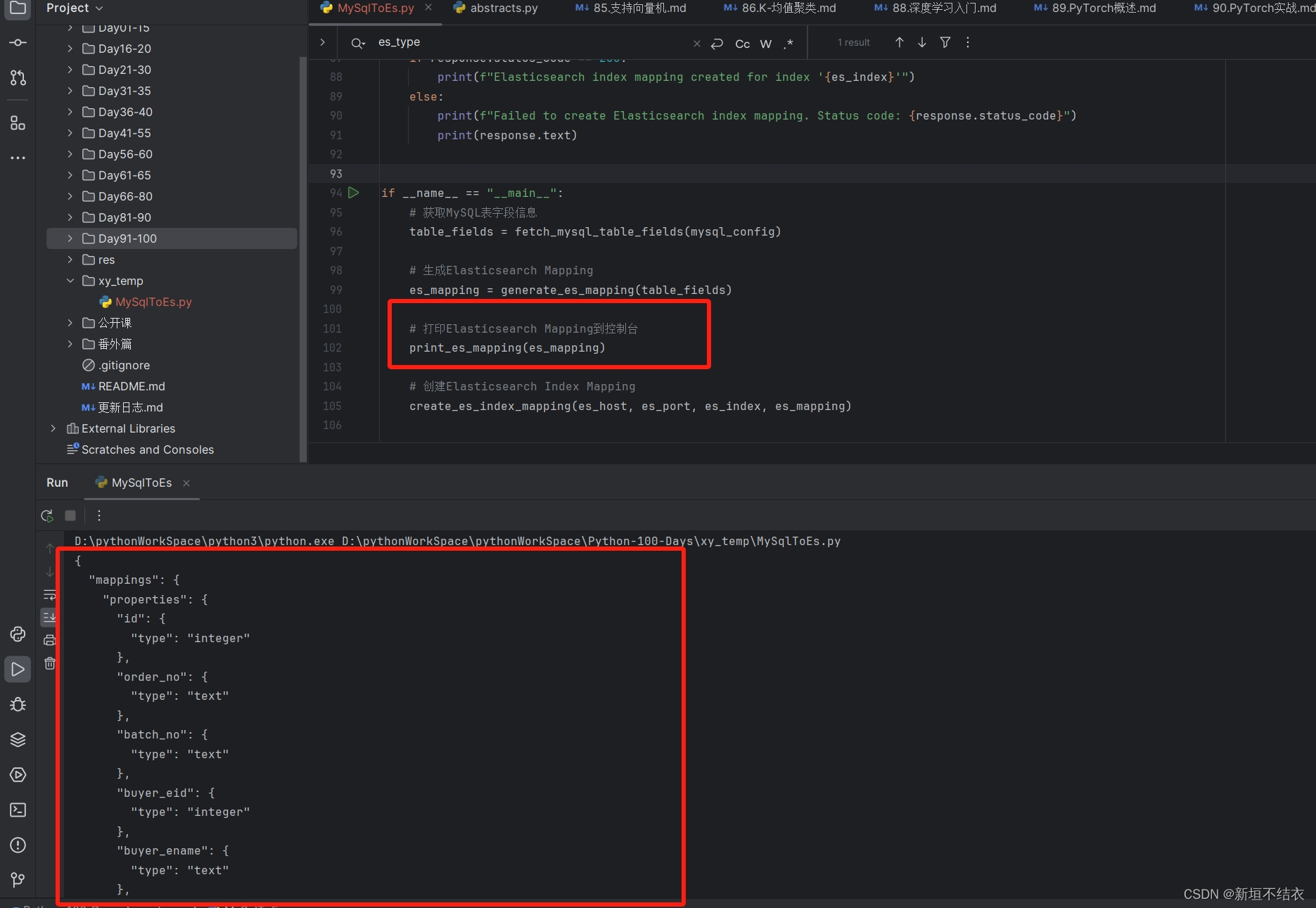1316x908 pixels.
Task: Open the Problems tool window
Action: (18, 845)
